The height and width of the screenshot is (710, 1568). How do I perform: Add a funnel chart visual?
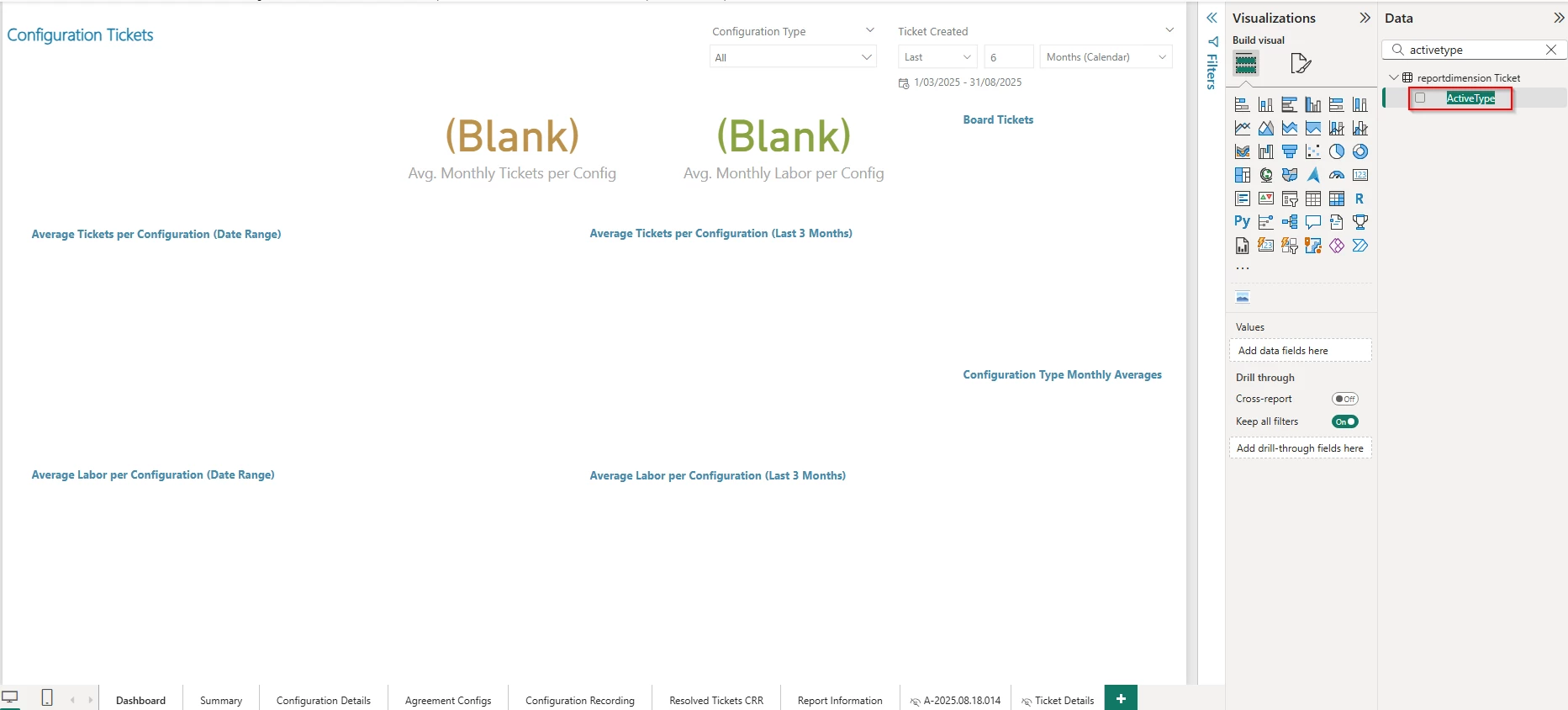[x=1289, y=151]
